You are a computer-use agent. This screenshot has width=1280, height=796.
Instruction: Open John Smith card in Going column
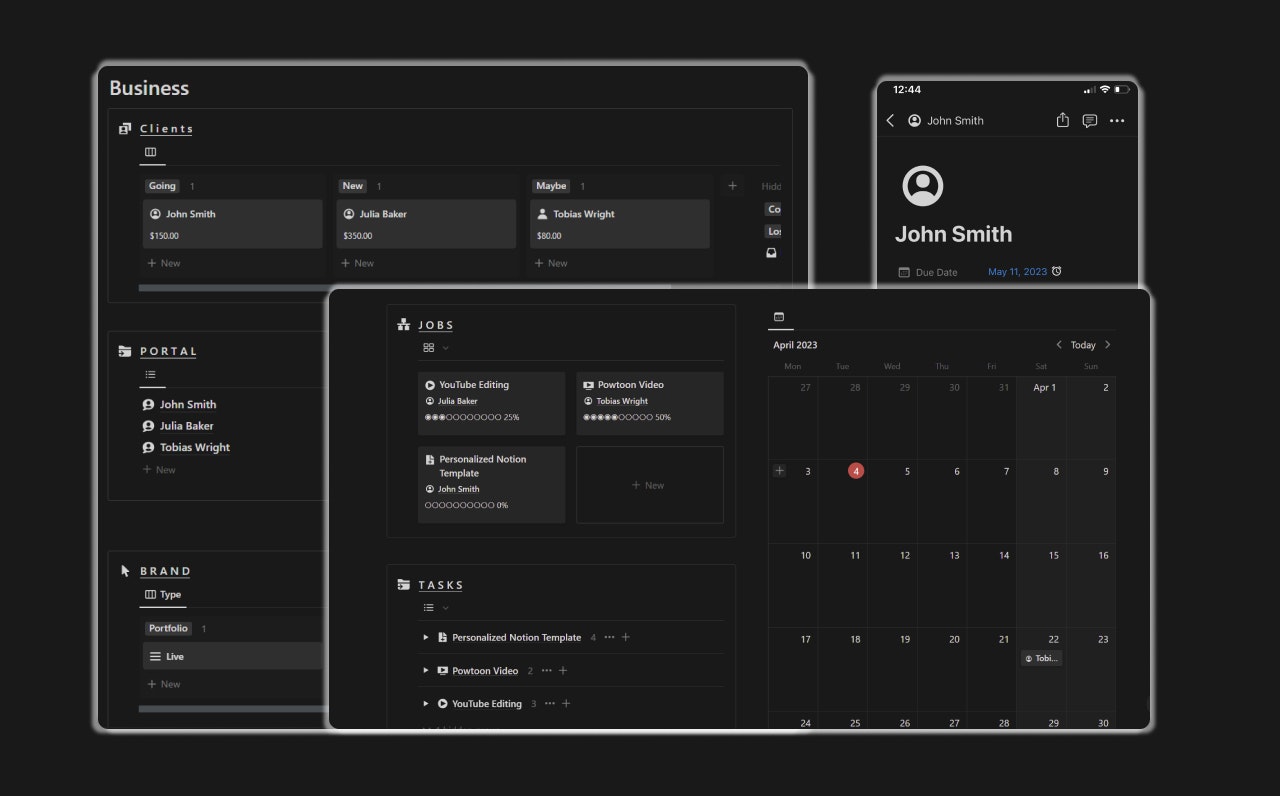(x=233, y=224)
